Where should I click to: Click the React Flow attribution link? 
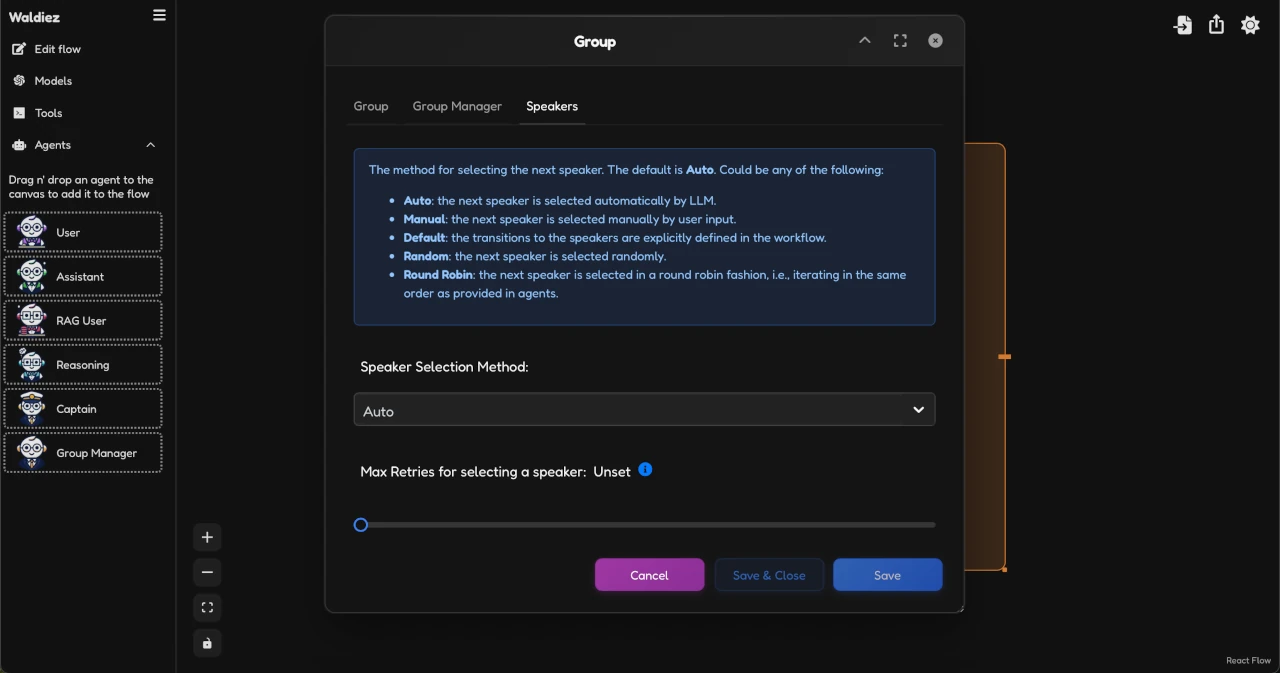pos(1248,661)
